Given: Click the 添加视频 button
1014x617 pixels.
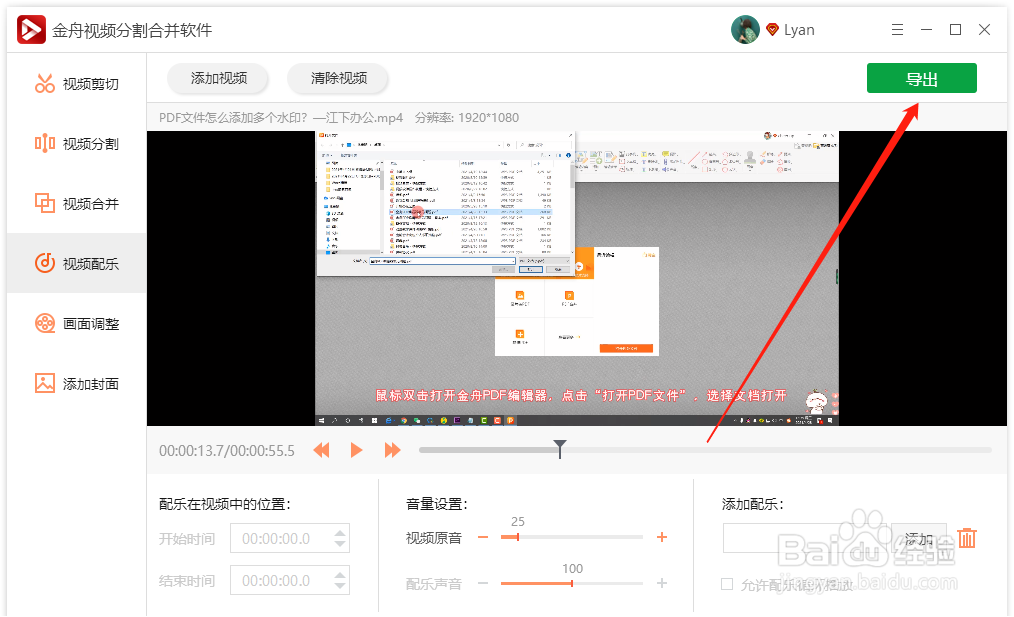Looking at the screenshot, I should click(x=219, y=78).
